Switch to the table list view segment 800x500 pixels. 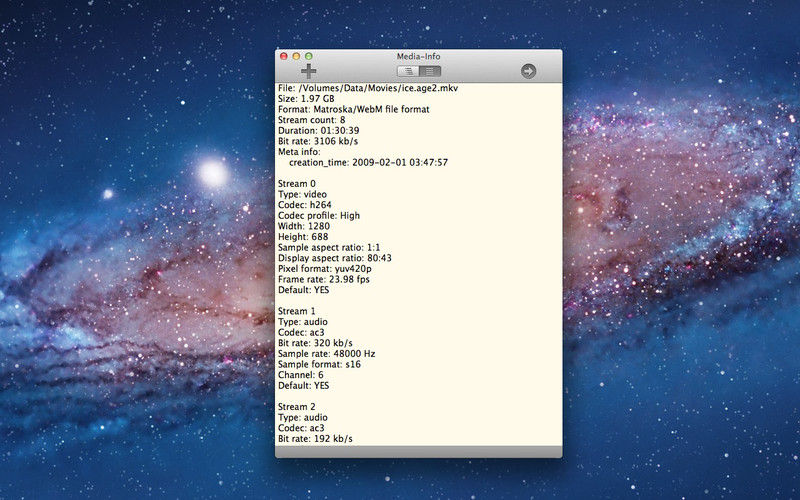(430, 71)
